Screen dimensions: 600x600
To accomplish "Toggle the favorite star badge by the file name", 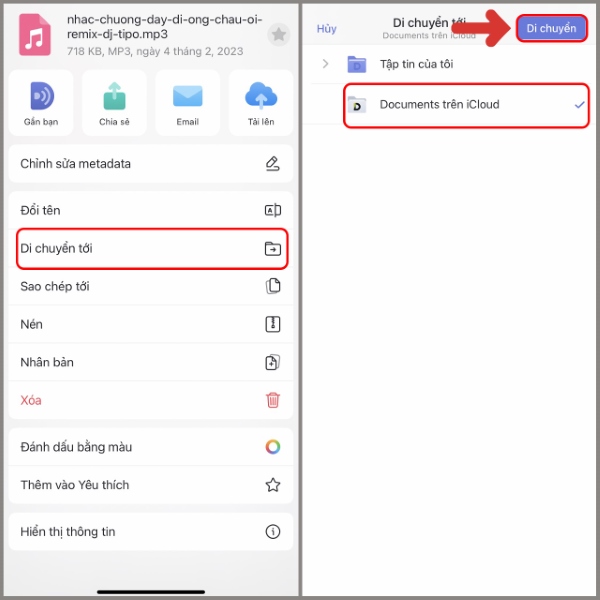I will pyautogui.click(x=279, y=35).
